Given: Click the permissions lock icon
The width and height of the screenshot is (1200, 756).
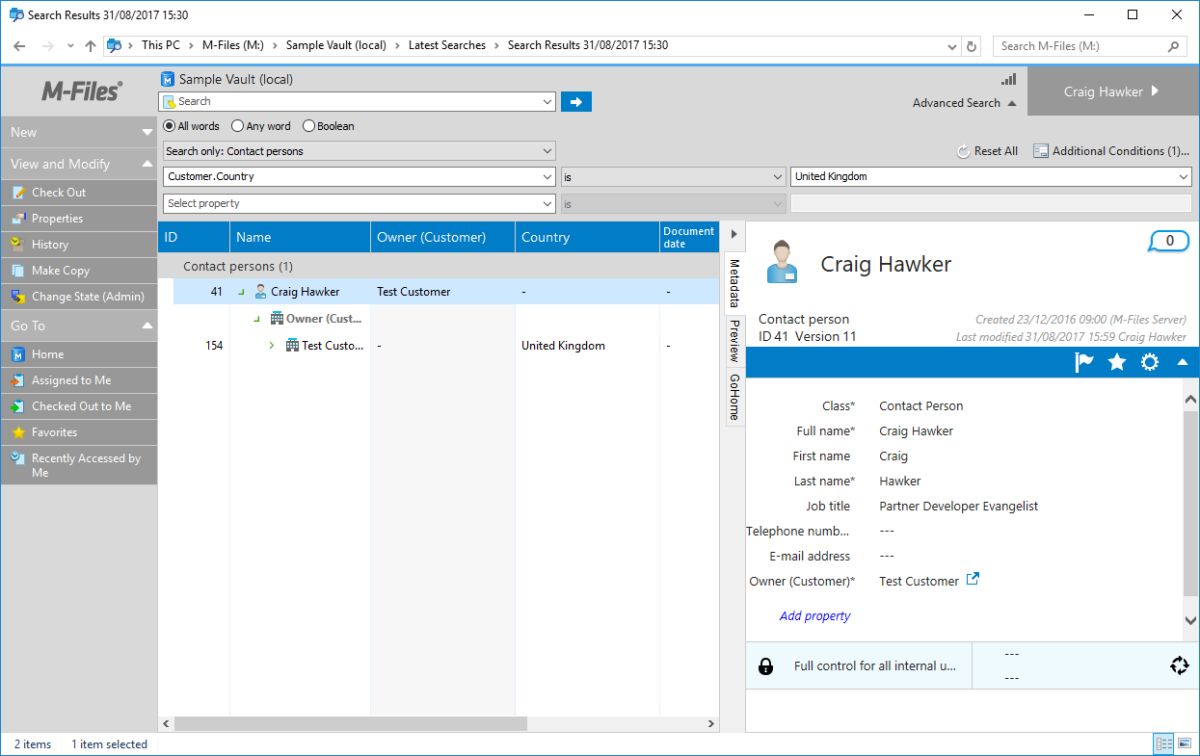Looking at the screenshot, I should click(766, 666).
